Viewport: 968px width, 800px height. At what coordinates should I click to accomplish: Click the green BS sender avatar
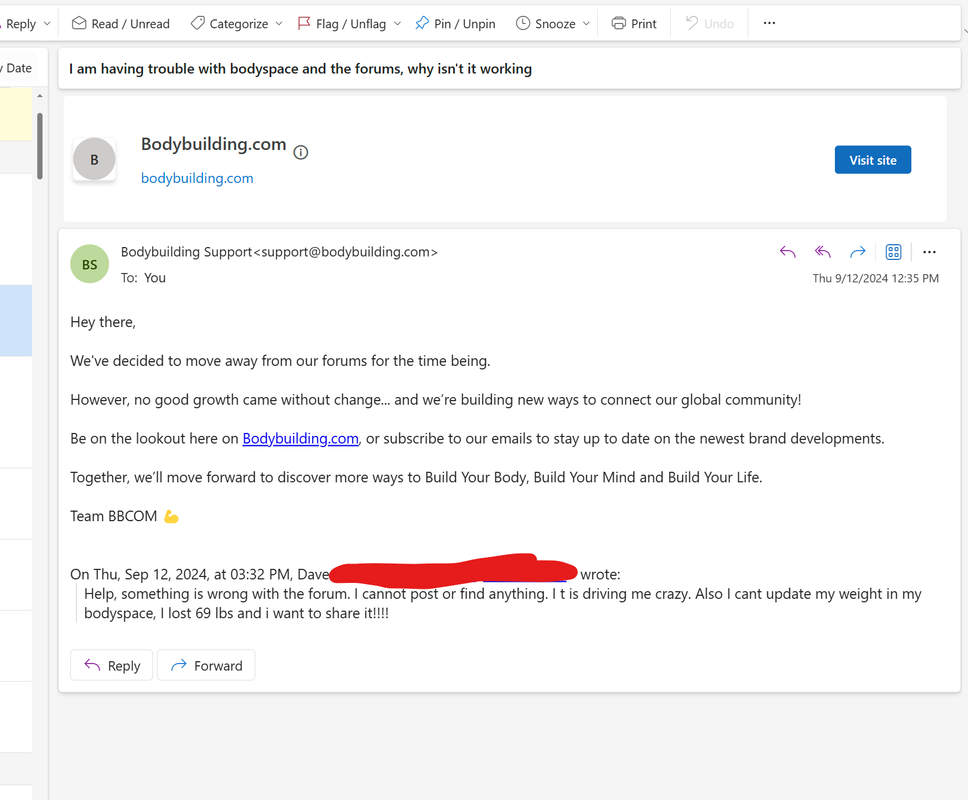pyautogui.click(x=90, y=264)
